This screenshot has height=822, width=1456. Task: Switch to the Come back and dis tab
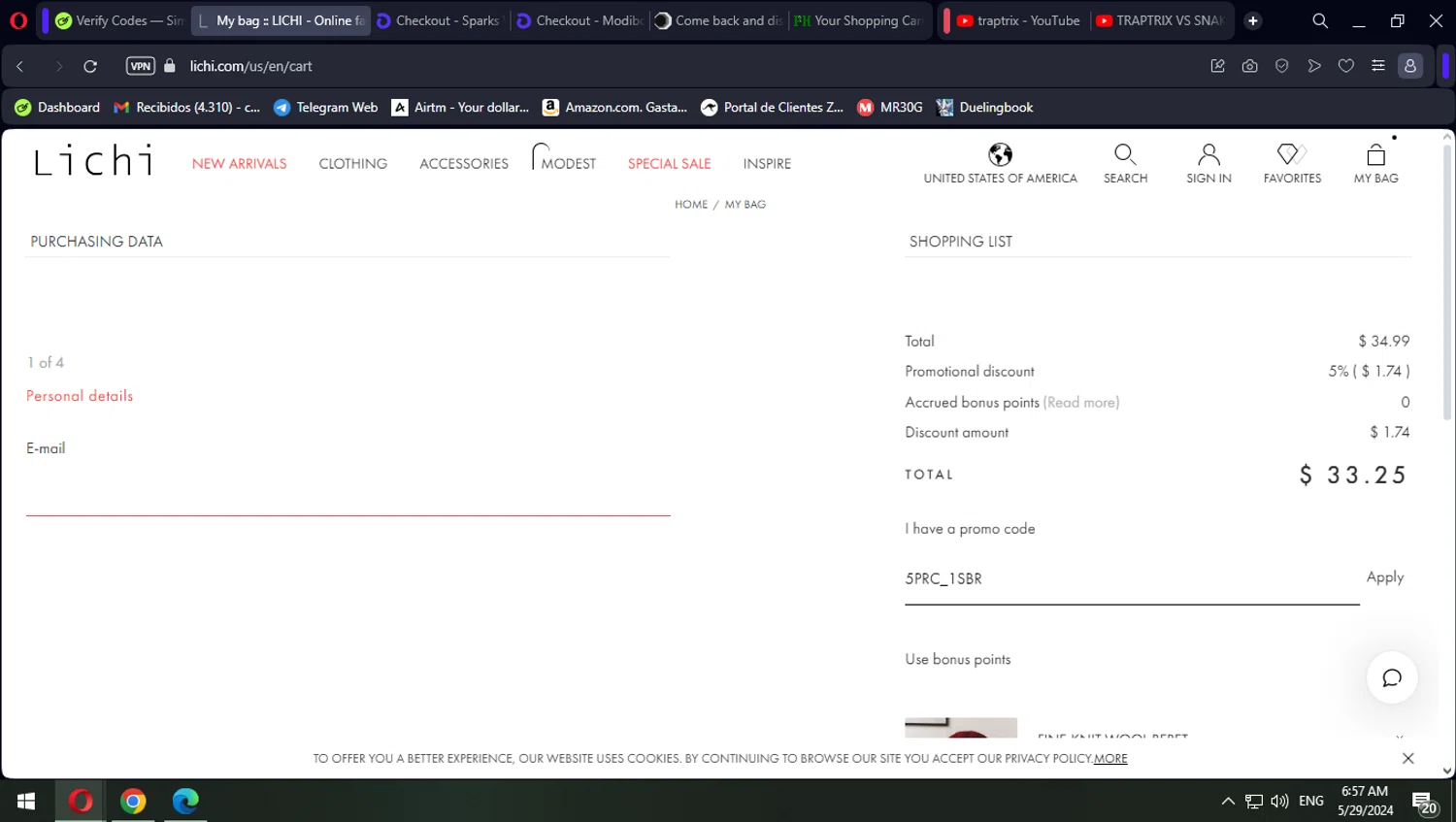pyautogui.click(x=719, y=20)
